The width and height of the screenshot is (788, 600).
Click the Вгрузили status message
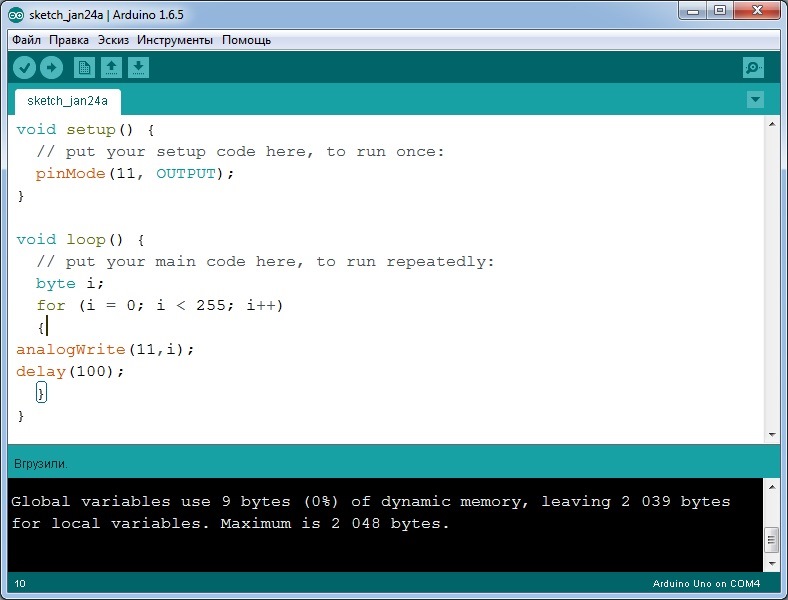click(40, 463)
